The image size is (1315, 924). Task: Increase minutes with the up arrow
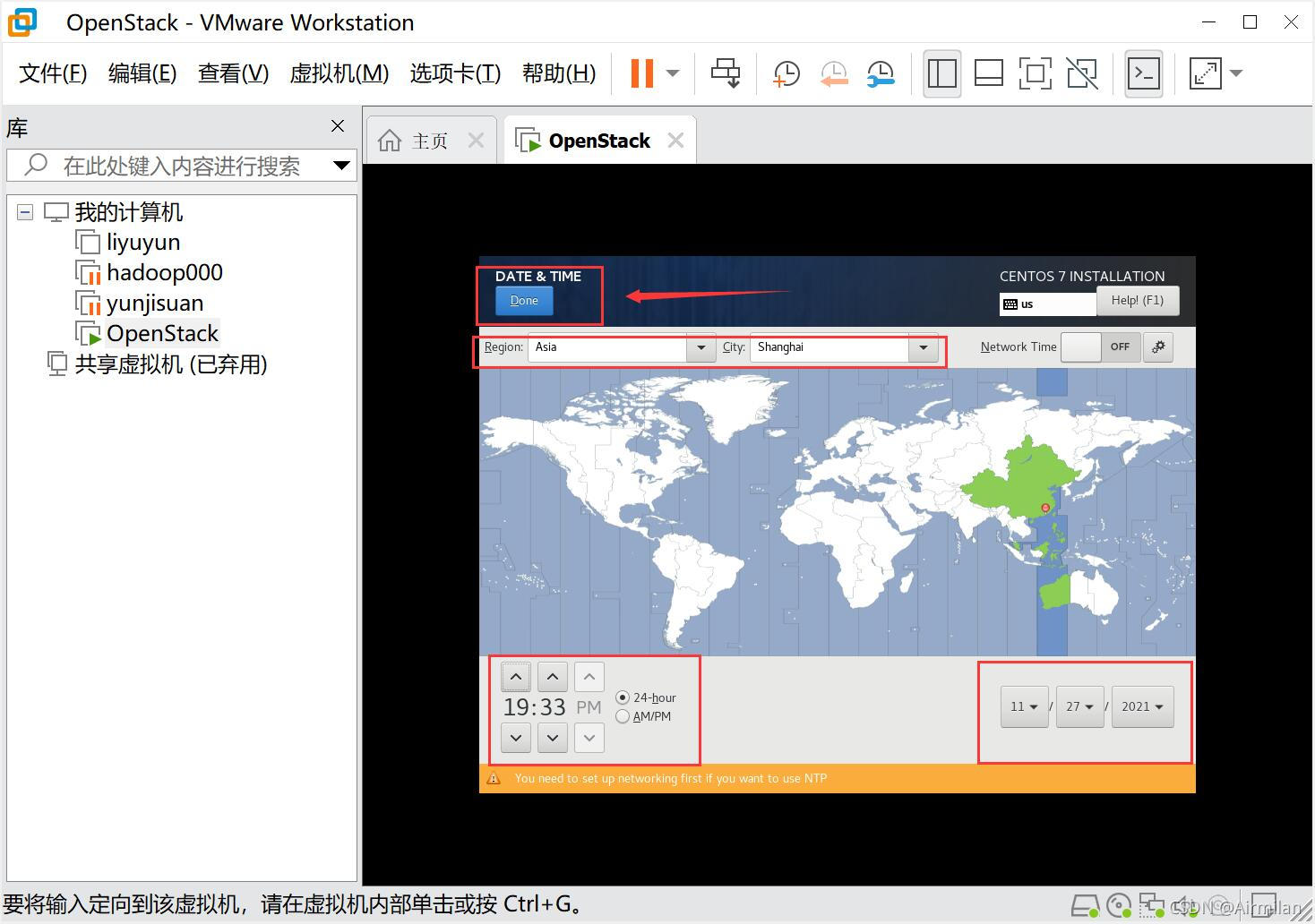(553, 677)
